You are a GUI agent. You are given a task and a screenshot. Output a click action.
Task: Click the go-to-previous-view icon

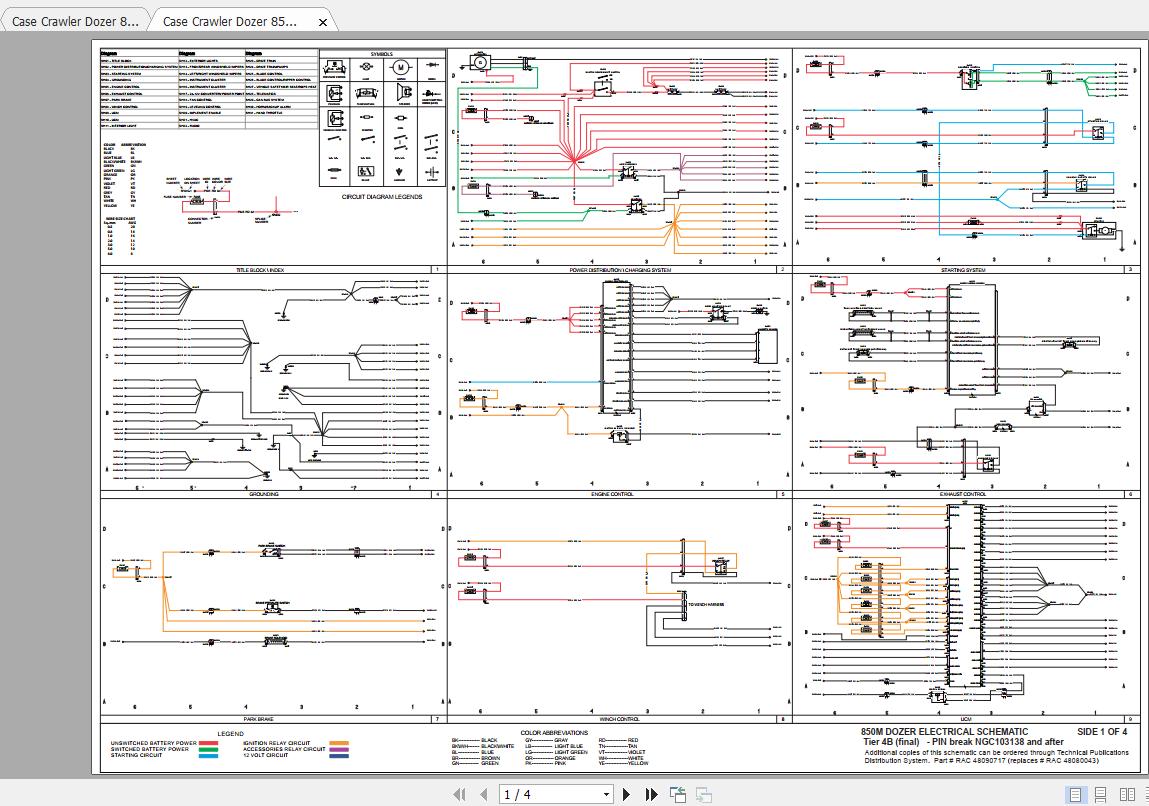pyautogui.click(x=678, y=795)
